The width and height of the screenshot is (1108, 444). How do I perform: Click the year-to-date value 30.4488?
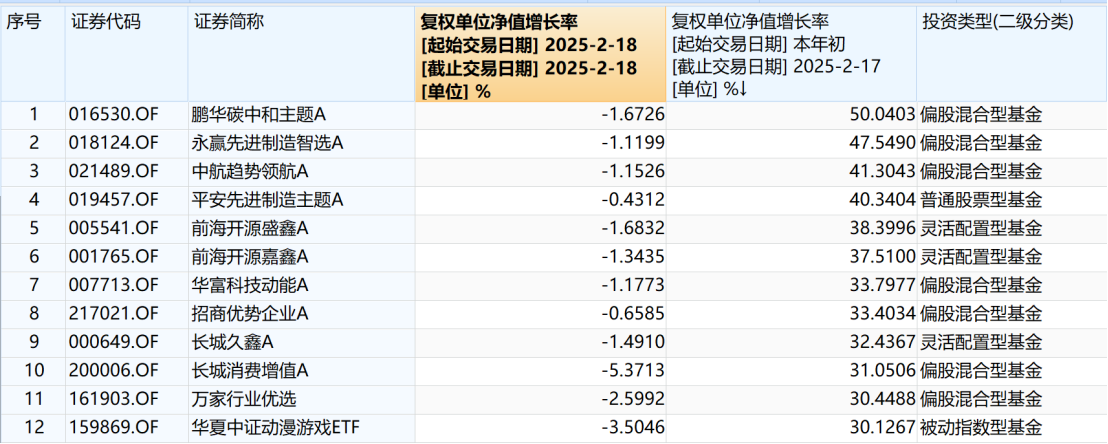pyautogui.click(x=885, y=399)
